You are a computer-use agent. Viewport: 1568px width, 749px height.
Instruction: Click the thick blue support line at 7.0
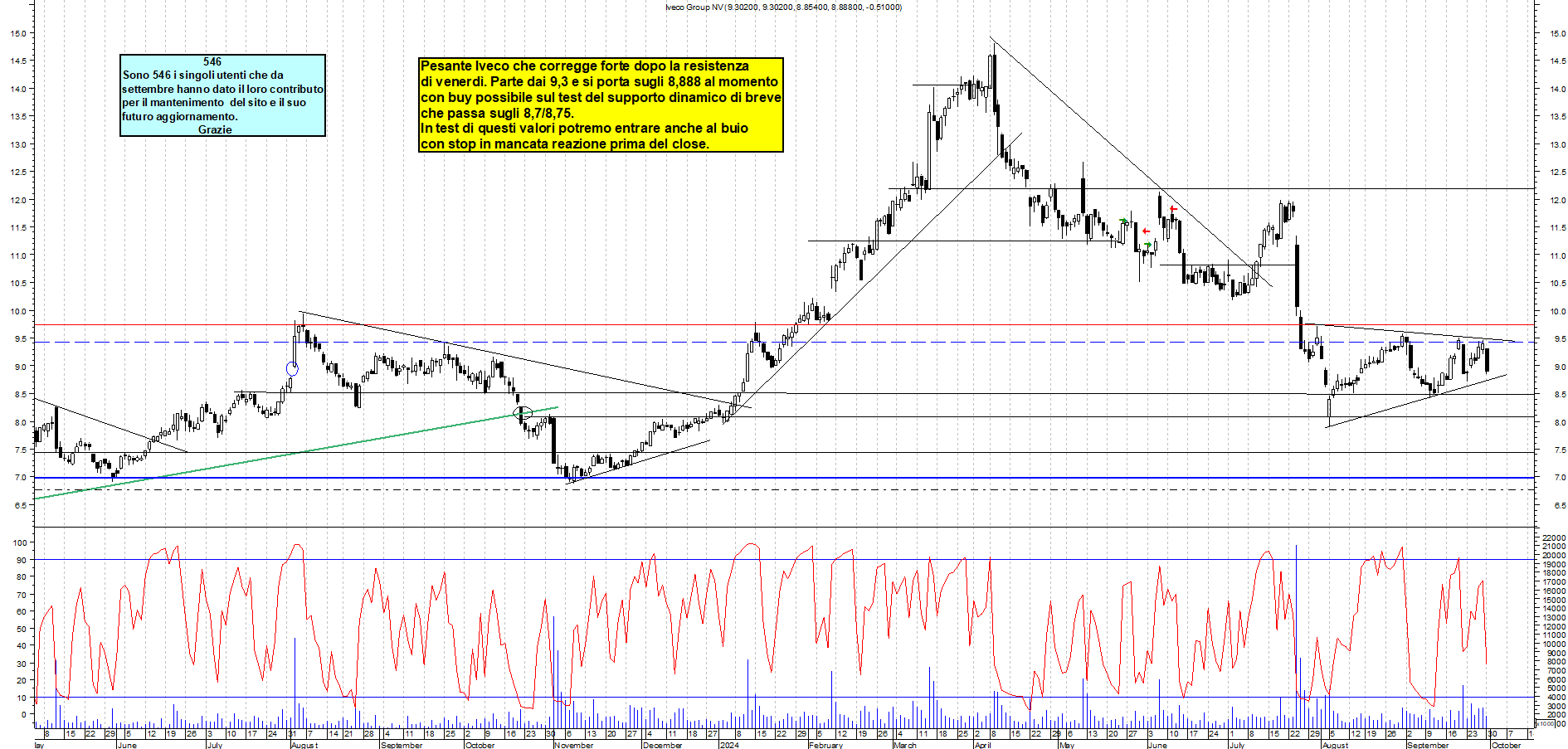784,478
